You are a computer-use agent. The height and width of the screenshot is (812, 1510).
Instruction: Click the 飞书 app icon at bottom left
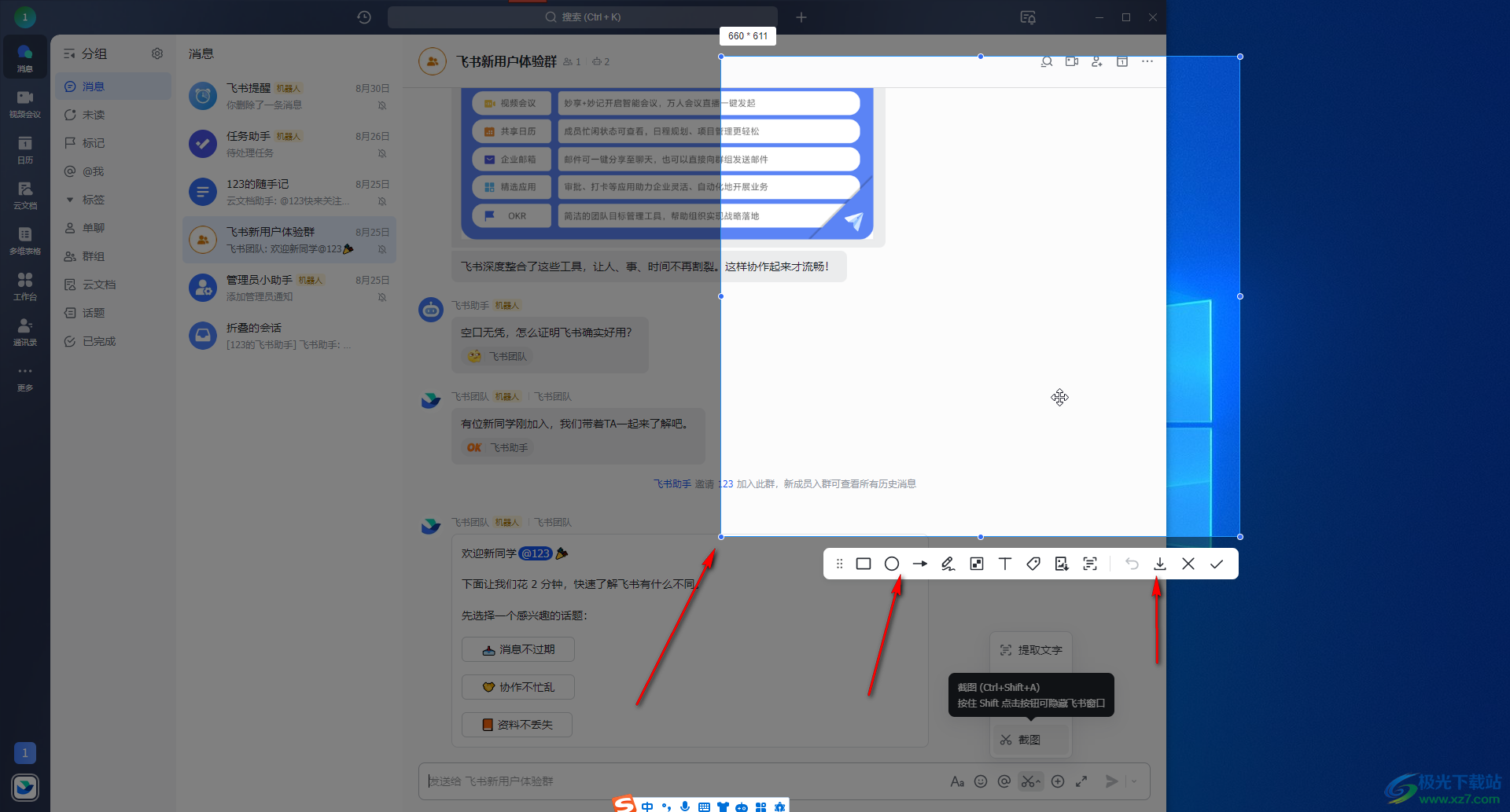(25, 787)
